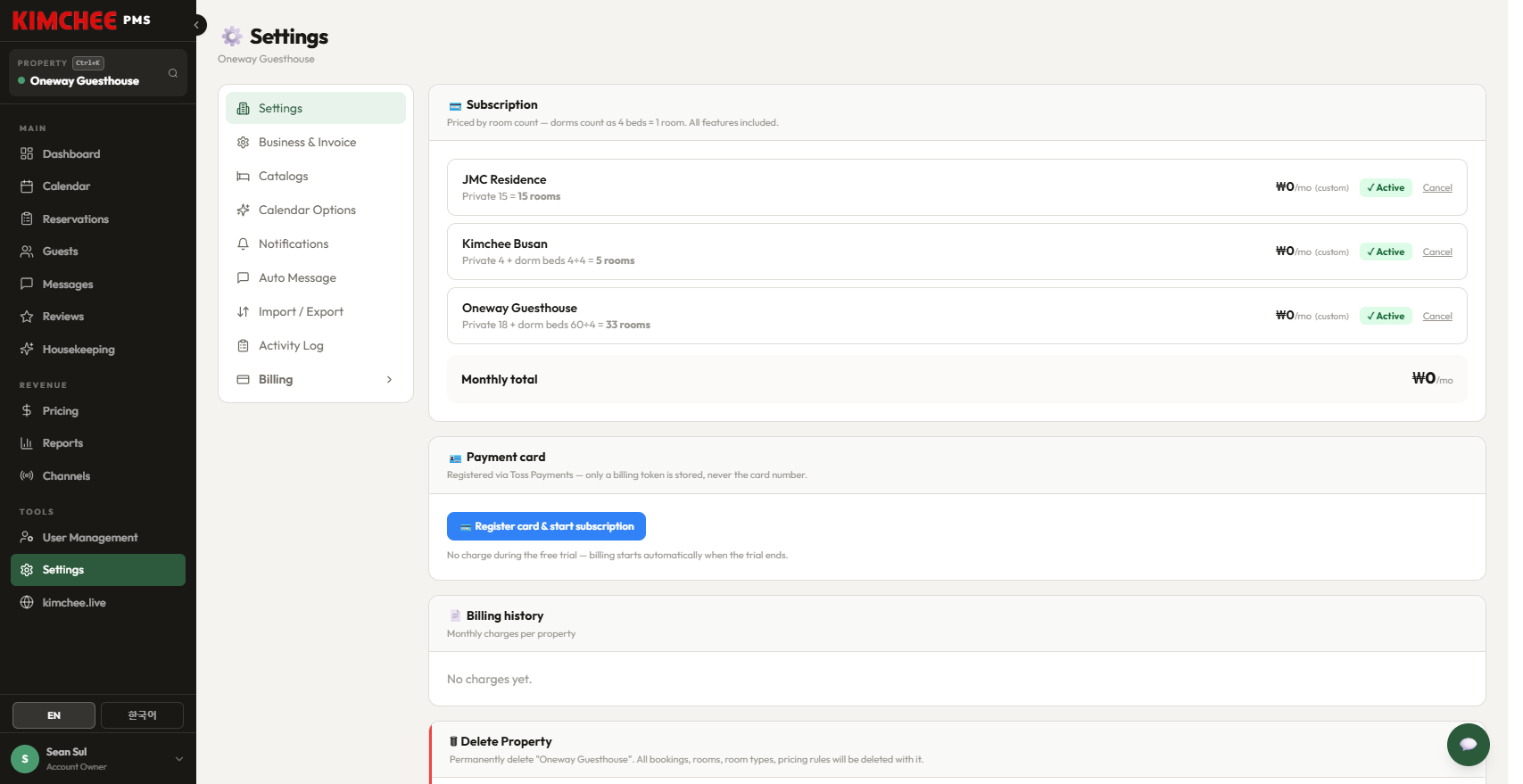Click the Activity Log clipboard icon
The image size is (1523, 784).
(x=243, y=345)
